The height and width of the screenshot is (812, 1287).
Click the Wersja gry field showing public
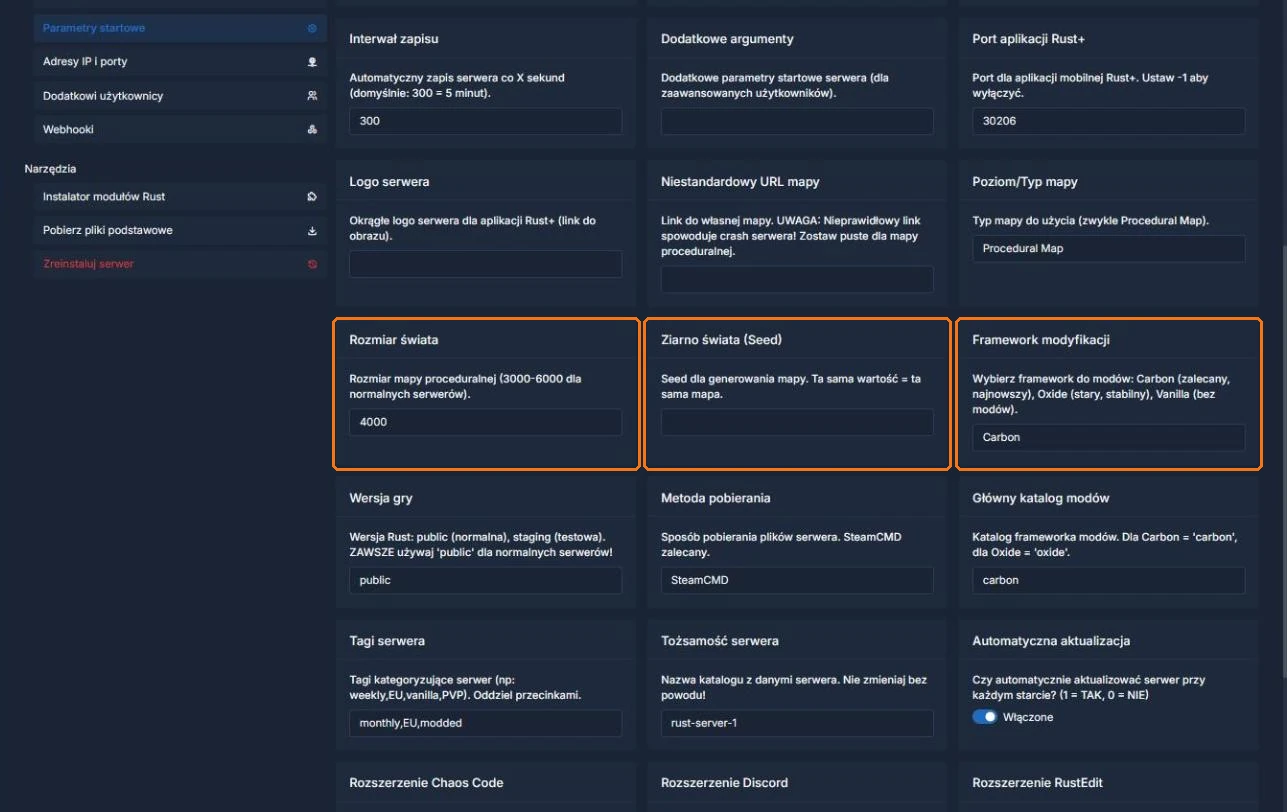tap(485, 580)
